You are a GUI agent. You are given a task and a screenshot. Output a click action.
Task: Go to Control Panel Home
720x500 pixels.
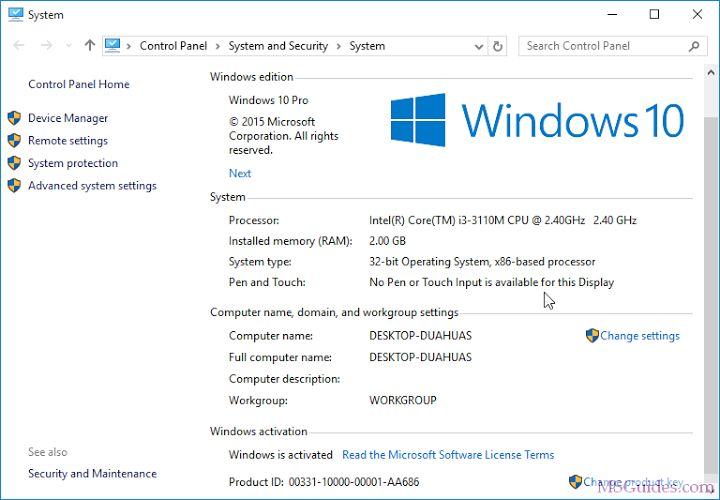point(79,84)
